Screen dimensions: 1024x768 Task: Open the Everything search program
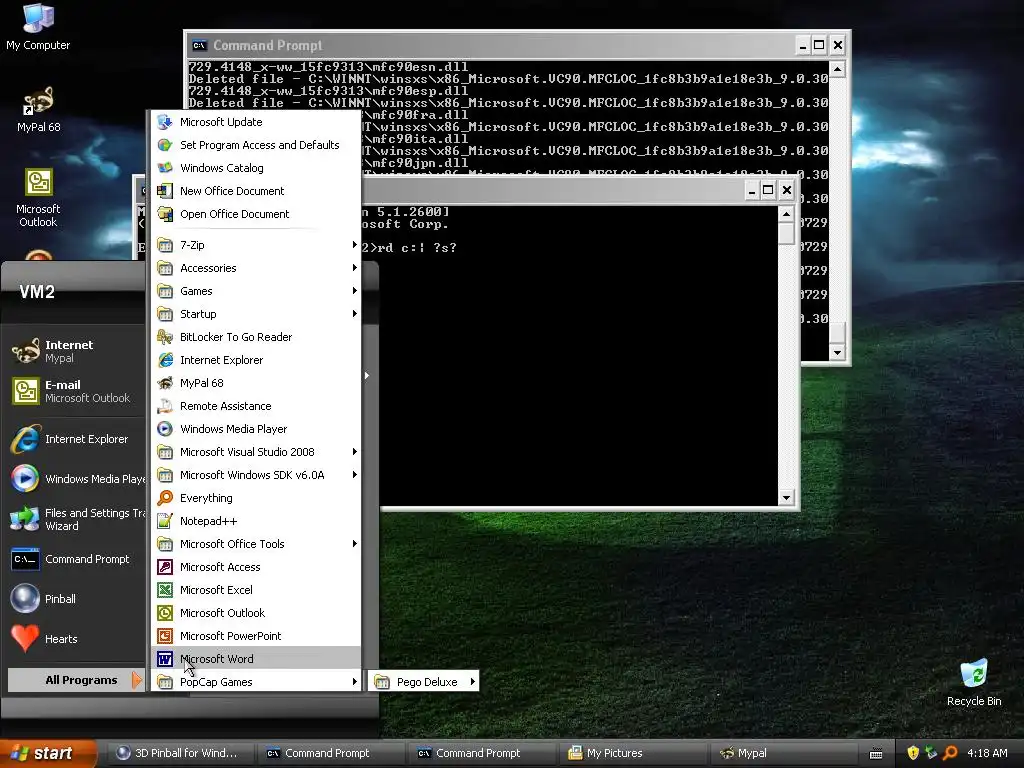[x=256, y=498]
